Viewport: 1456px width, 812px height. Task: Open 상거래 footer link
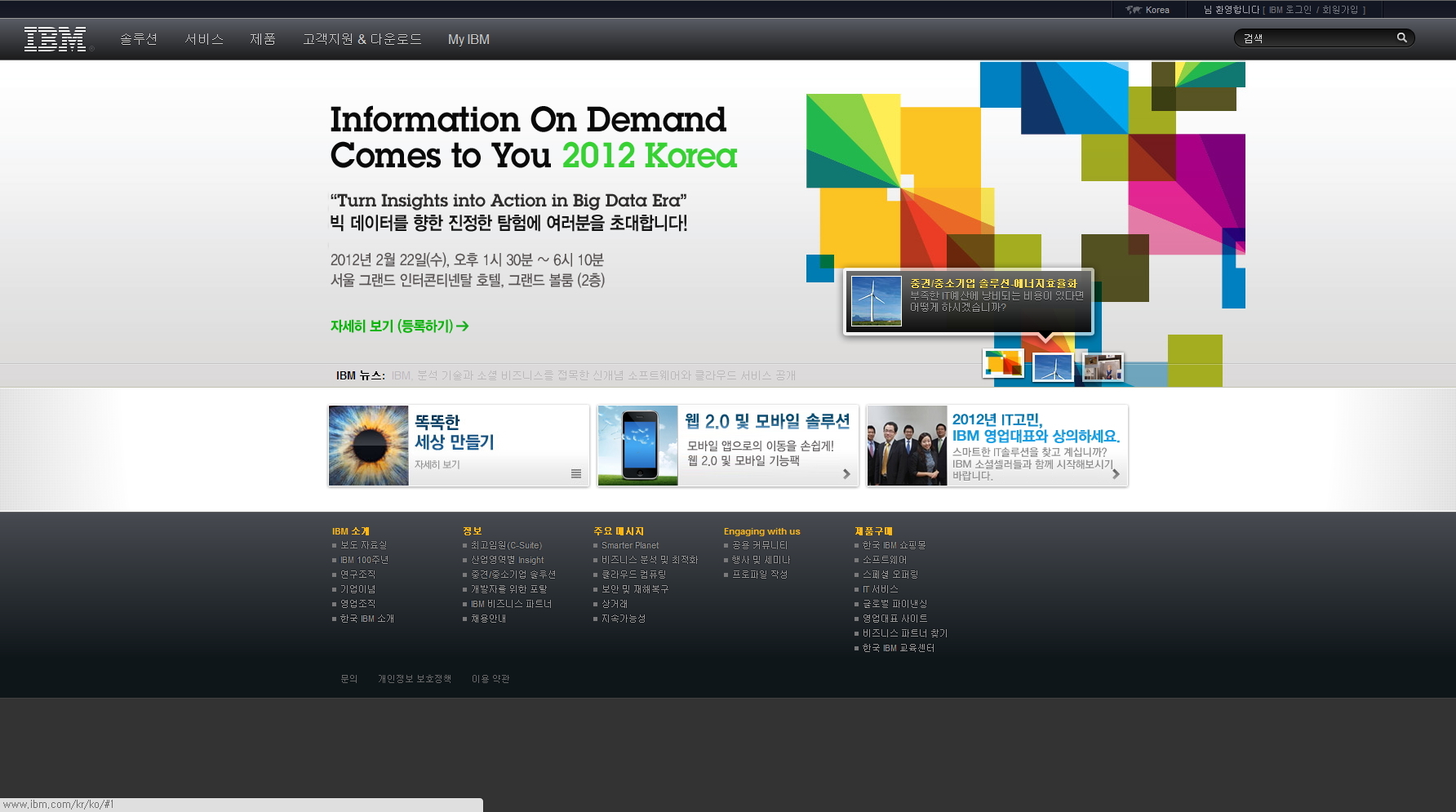615,604
